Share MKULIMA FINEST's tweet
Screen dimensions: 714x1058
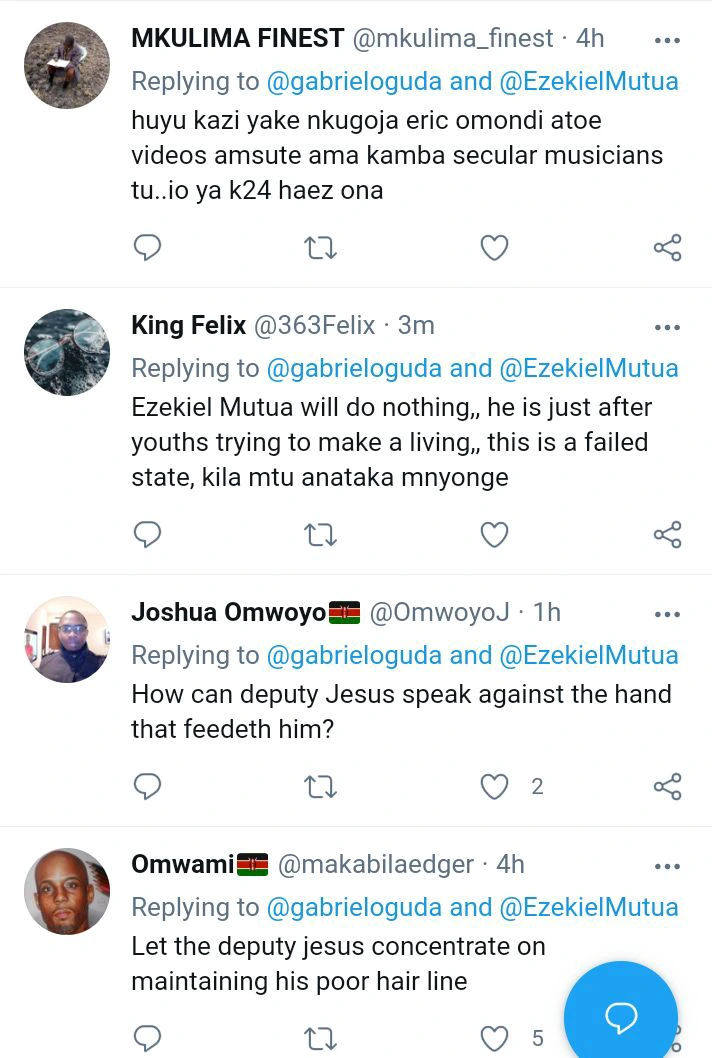pyautogui.click(x=667, y=247)
